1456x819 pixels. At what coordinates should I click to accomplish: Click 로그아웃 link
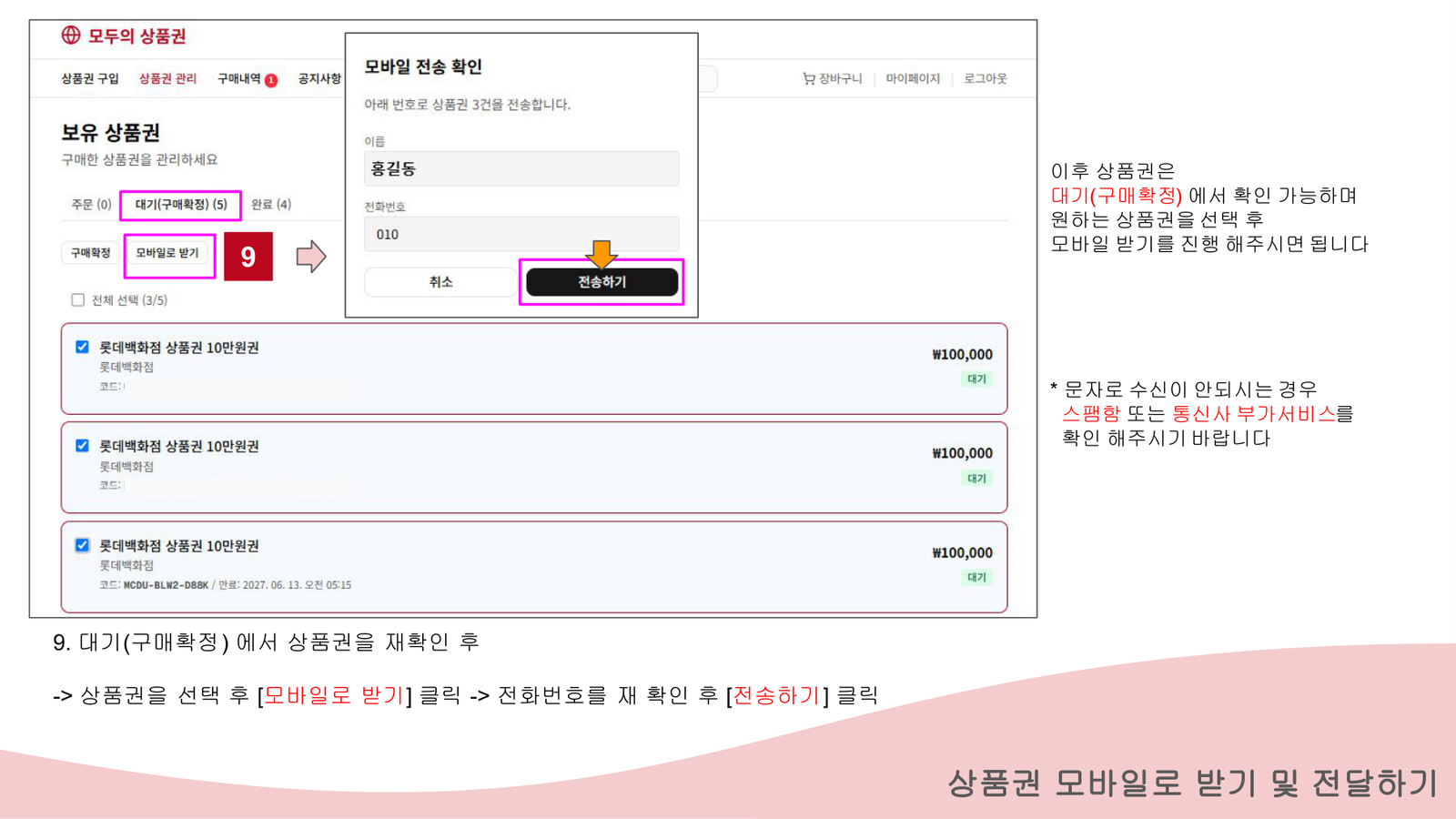(986, 79)
